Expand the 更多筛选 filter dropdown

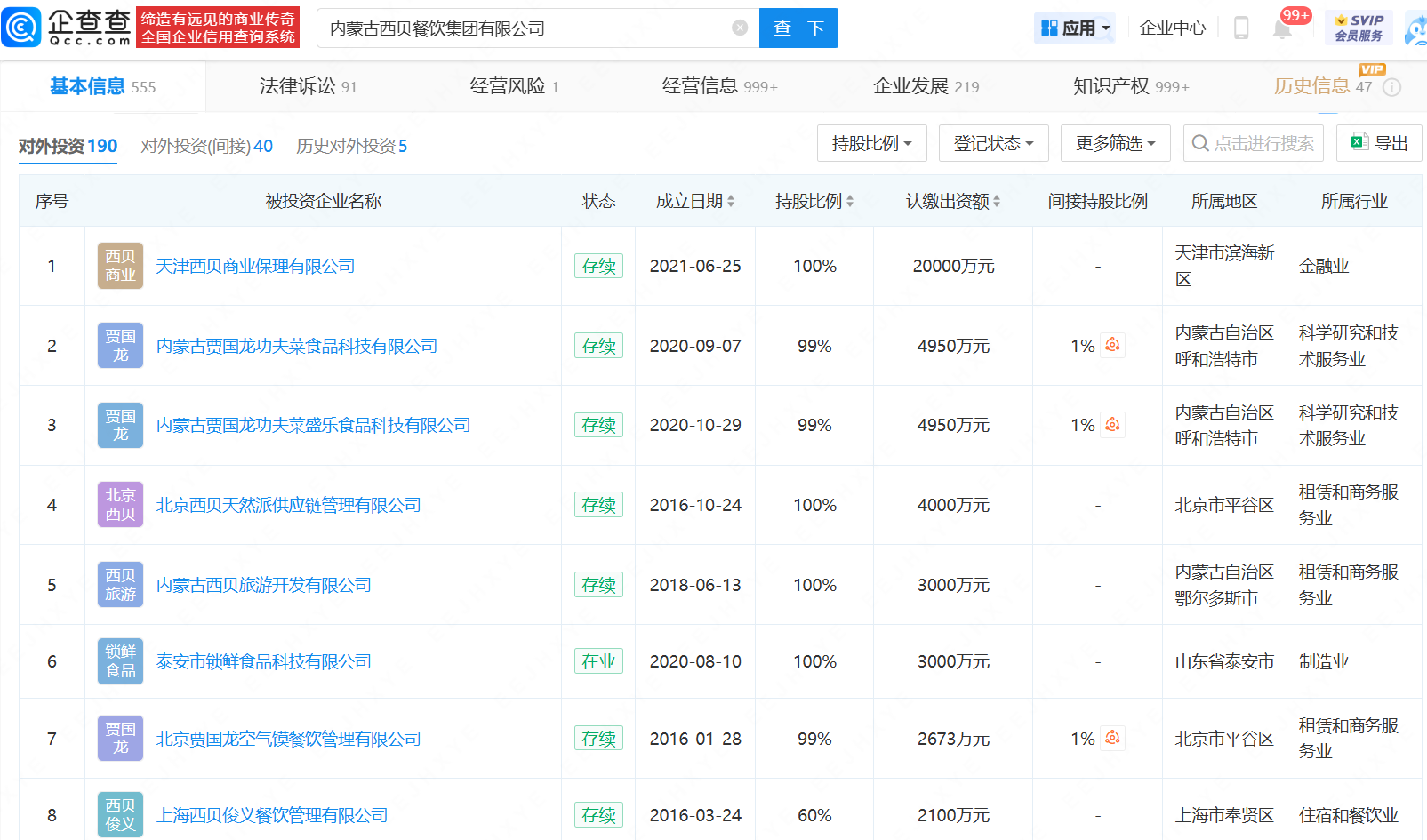click(x=1115, y=143)
